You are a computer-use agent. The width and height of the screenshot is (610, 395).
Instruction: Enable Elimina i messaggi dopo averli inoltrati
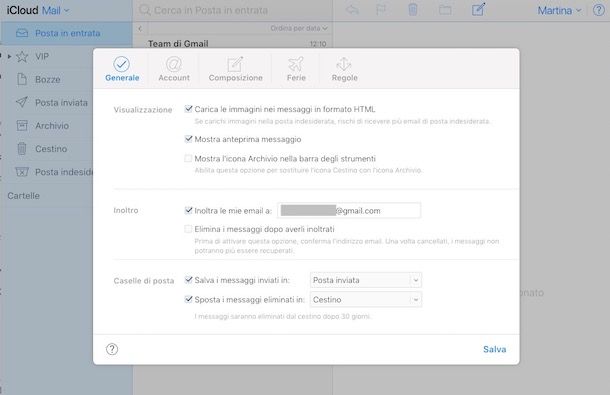point(188,229)
